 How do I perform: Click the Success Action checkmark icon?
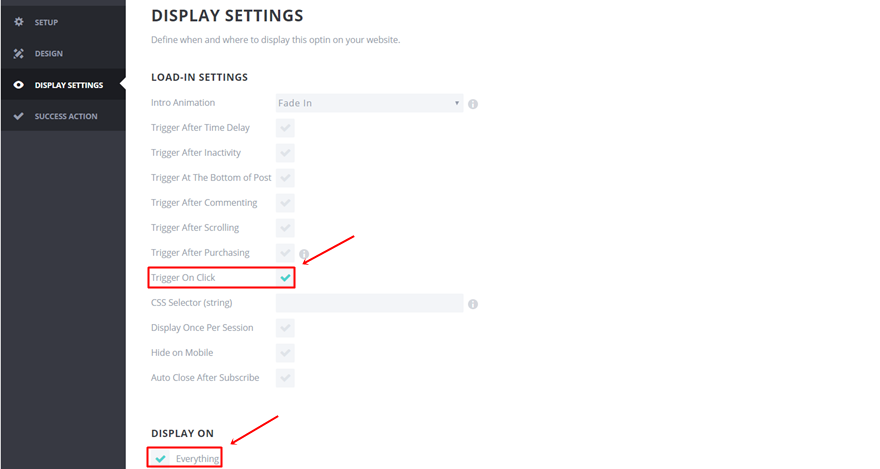[19, 116]
